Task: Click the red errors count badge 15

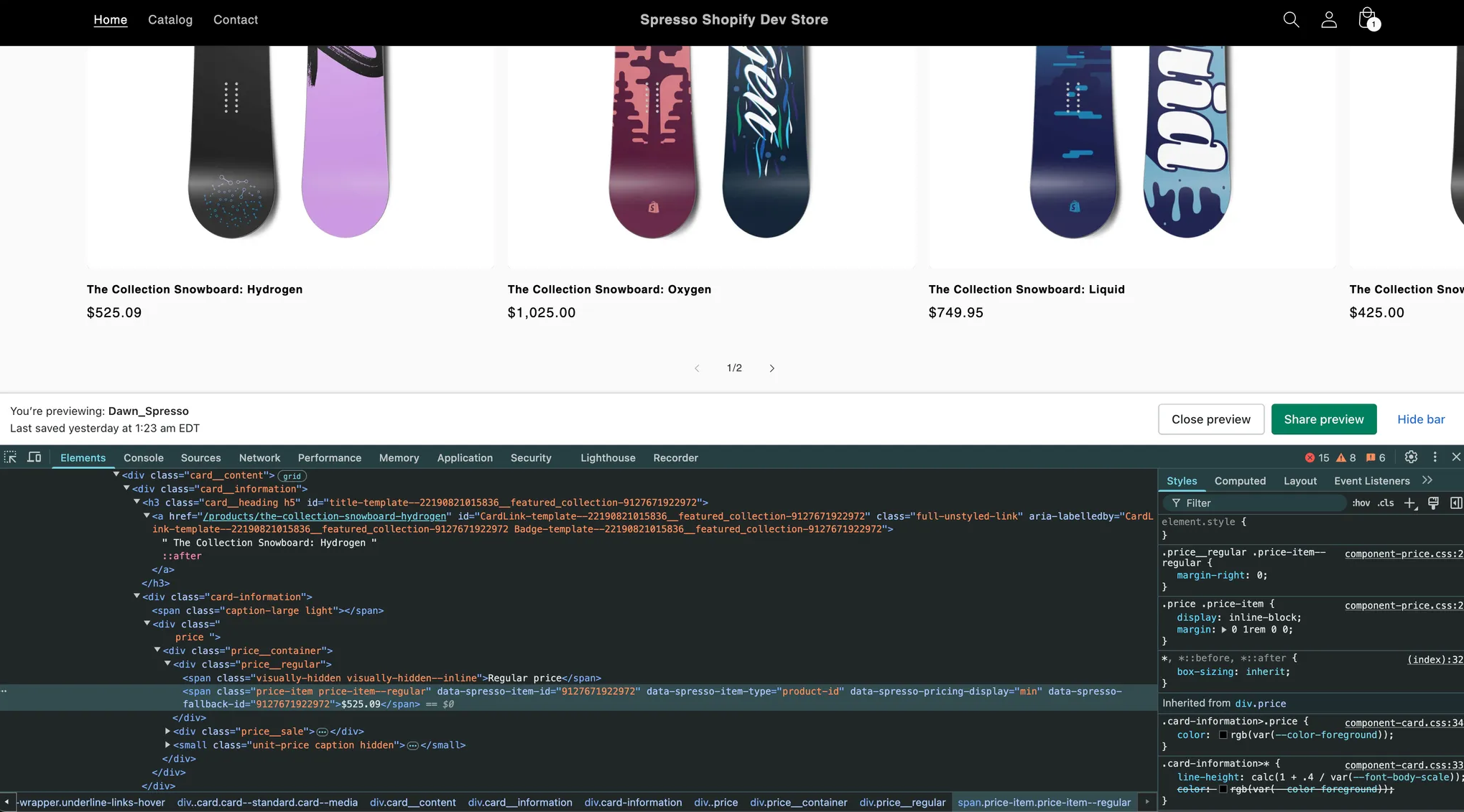Action: [1317, 458]
